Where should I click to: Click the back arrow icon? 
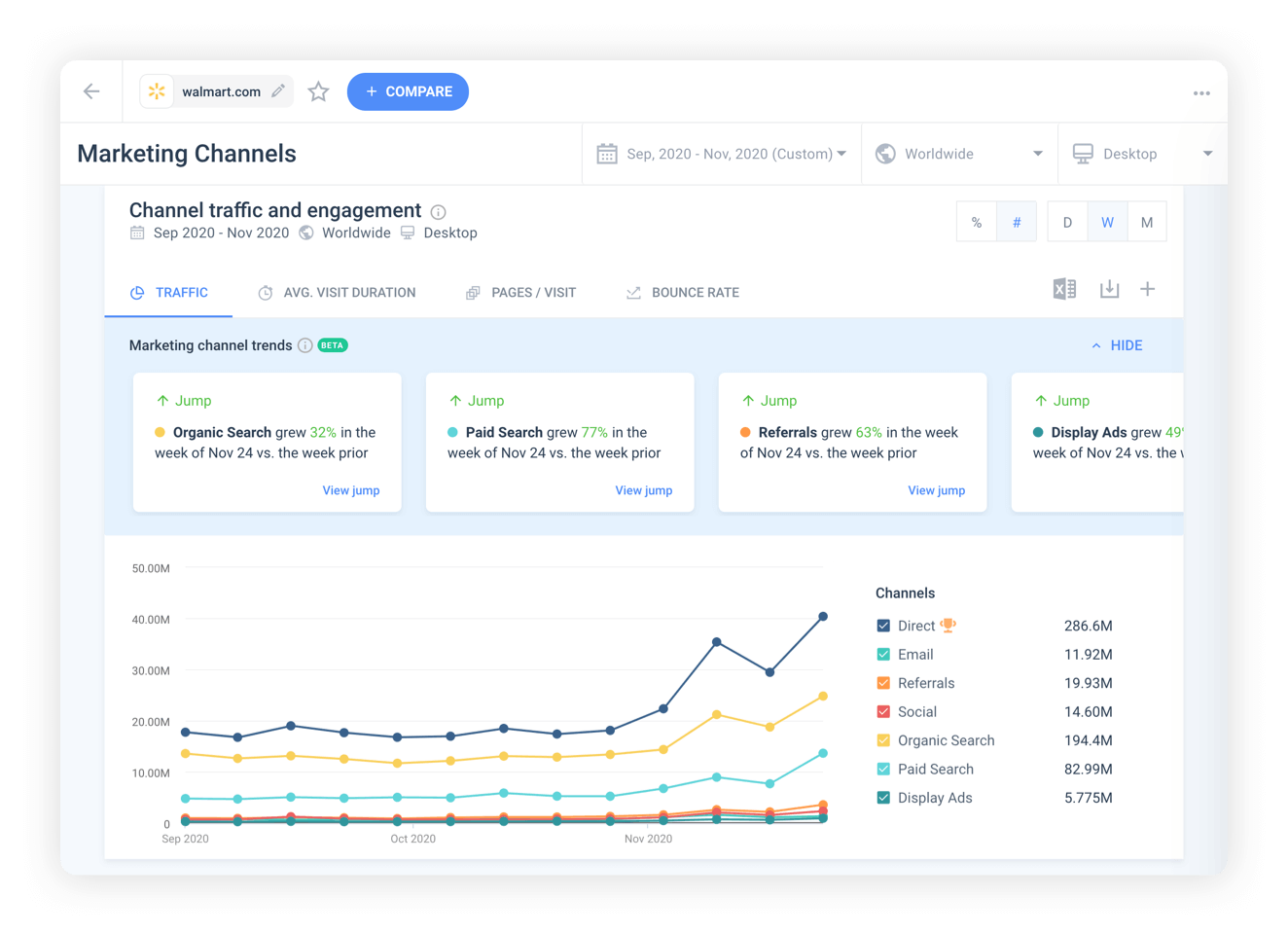click(x=91, y=91)
